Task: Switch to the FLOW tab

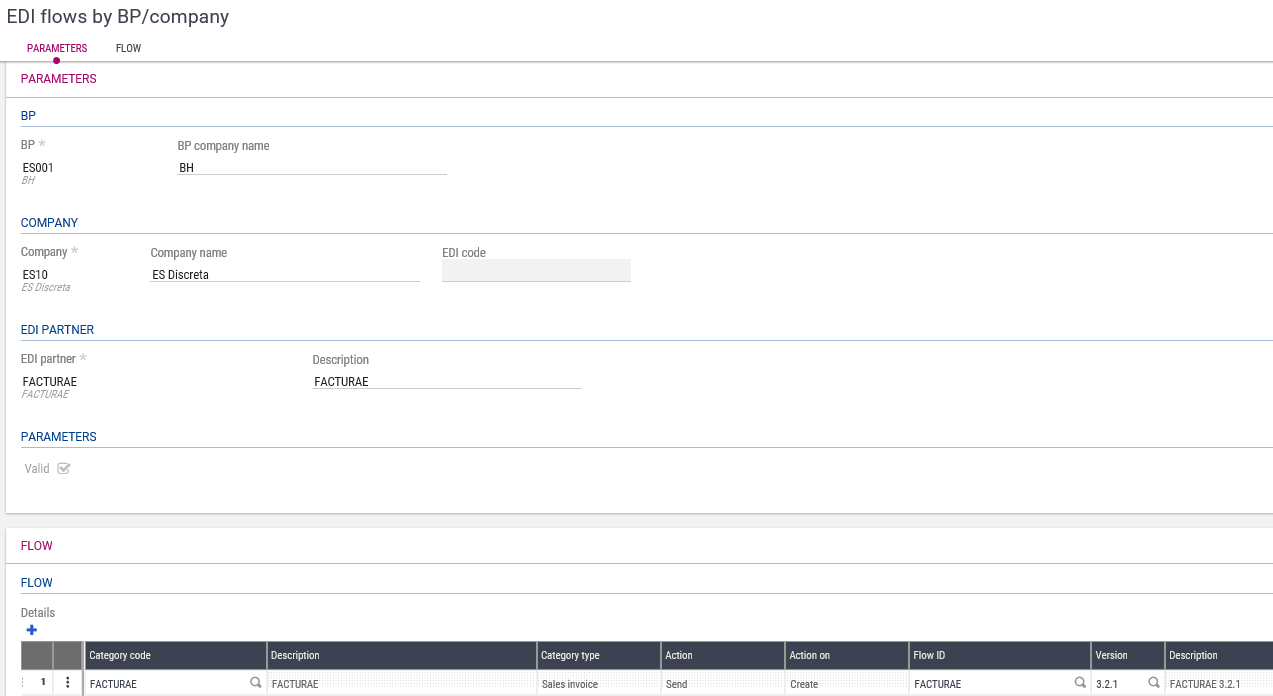Action: tap(128, 48)
